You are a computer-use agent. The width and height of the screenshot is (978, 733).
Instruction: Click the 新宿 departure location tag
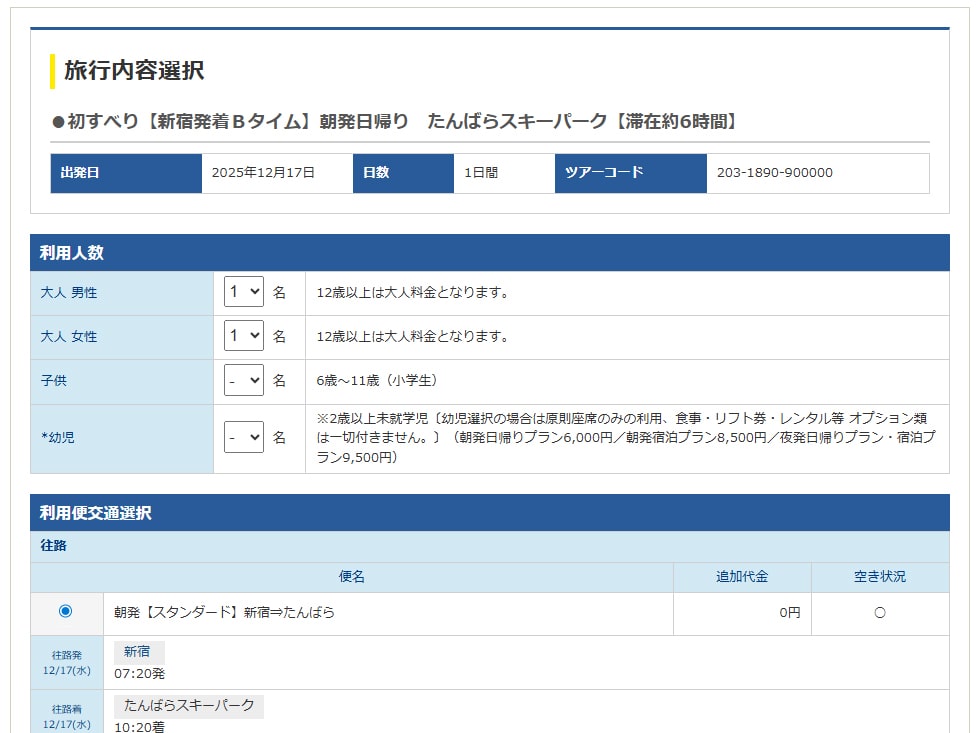[138, 651]
